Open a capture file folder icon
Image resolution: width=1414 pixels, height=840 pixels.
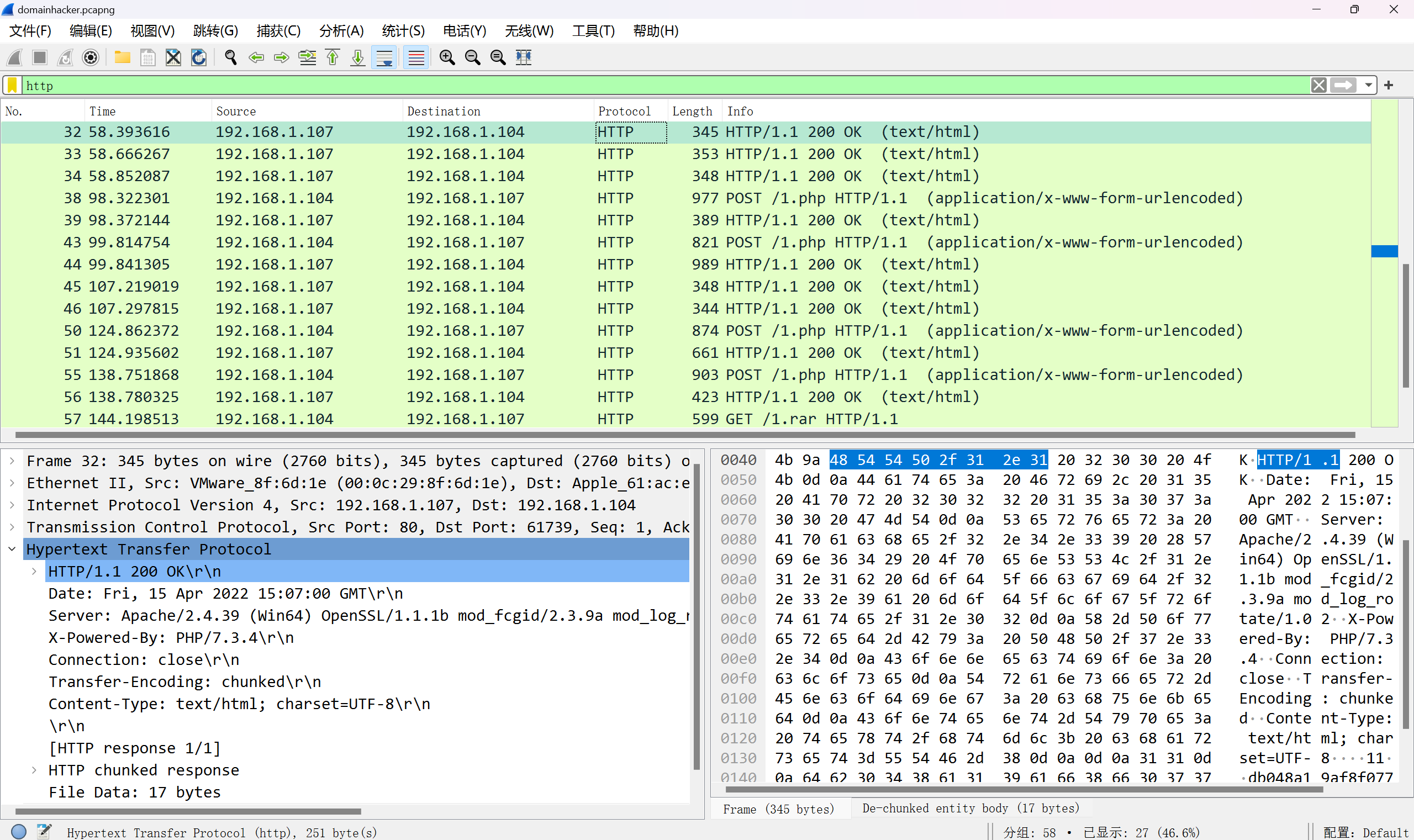122,57
